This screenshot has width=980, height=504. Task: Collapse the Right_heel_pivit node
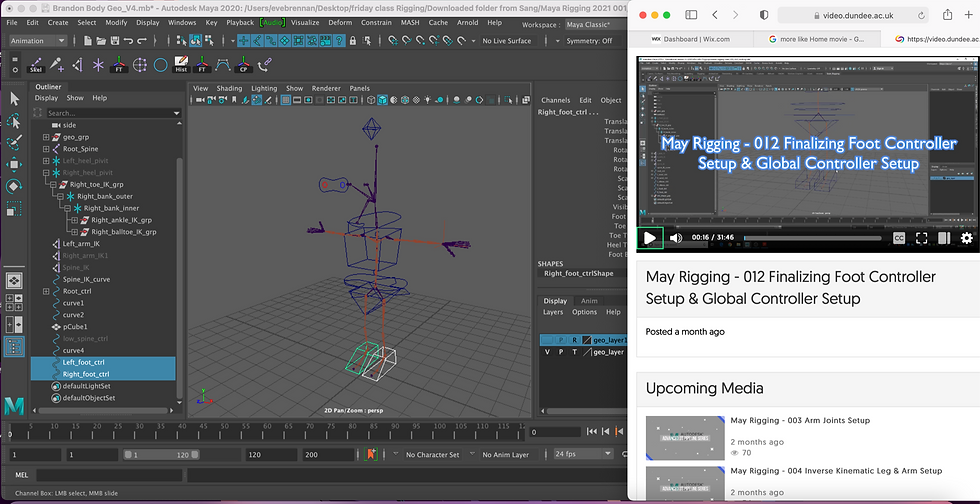46,173
